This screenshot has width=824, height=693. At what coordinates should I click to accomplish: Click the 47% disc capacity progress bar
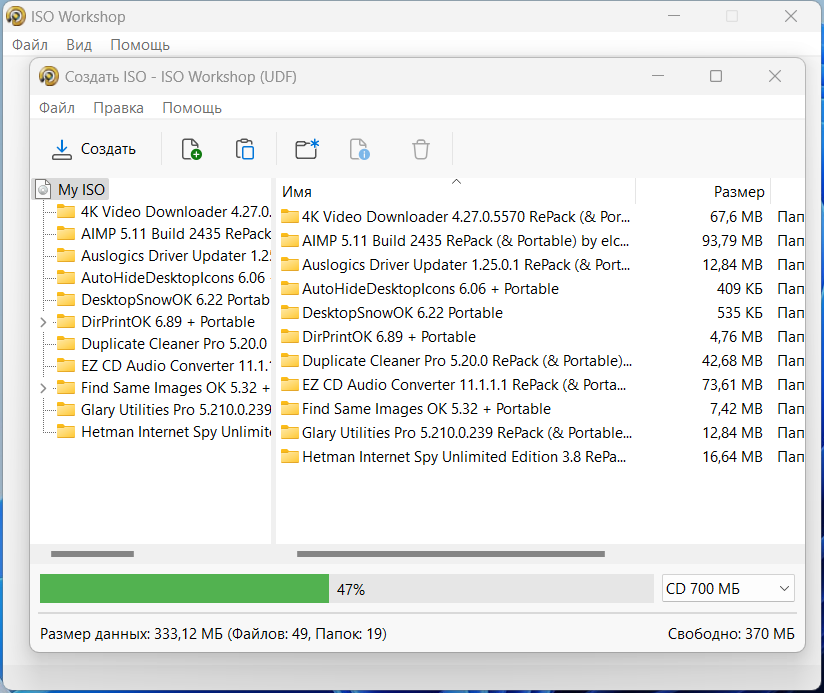pos(346,588)
